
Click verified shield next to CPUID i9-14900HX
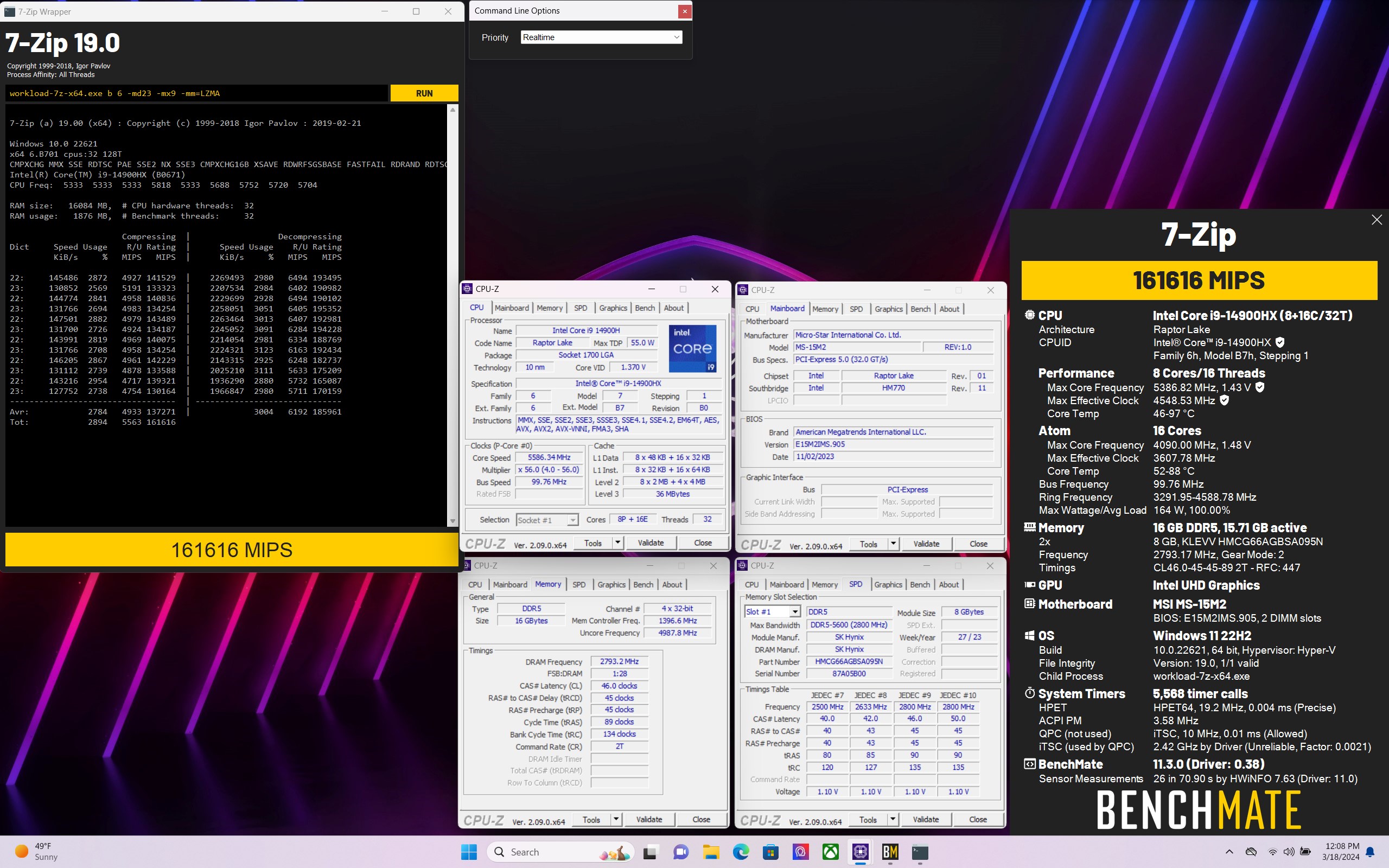[1279, 342]
